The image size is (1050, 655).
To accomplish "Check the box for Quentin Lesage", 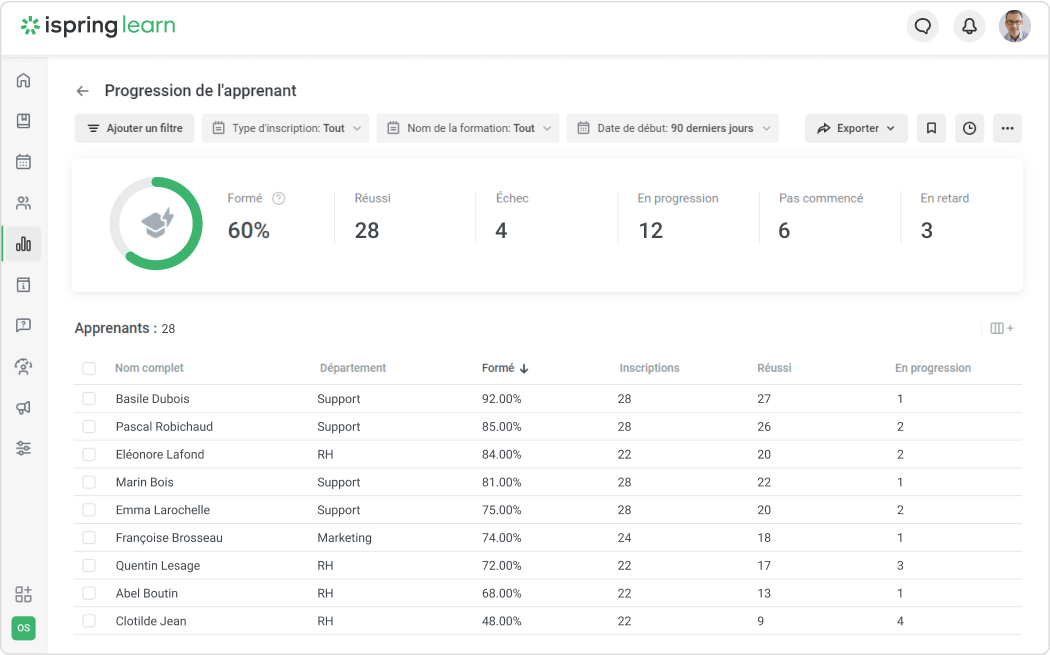I will tap(89, 565).
